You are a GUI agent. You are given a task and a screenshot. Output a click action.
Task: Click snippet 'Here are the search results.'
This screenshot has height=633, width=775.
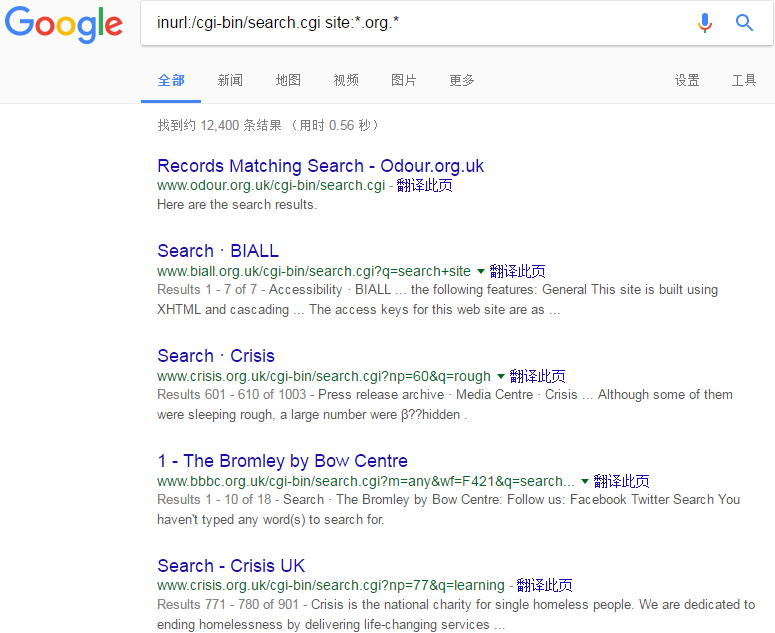click(237, 205)
